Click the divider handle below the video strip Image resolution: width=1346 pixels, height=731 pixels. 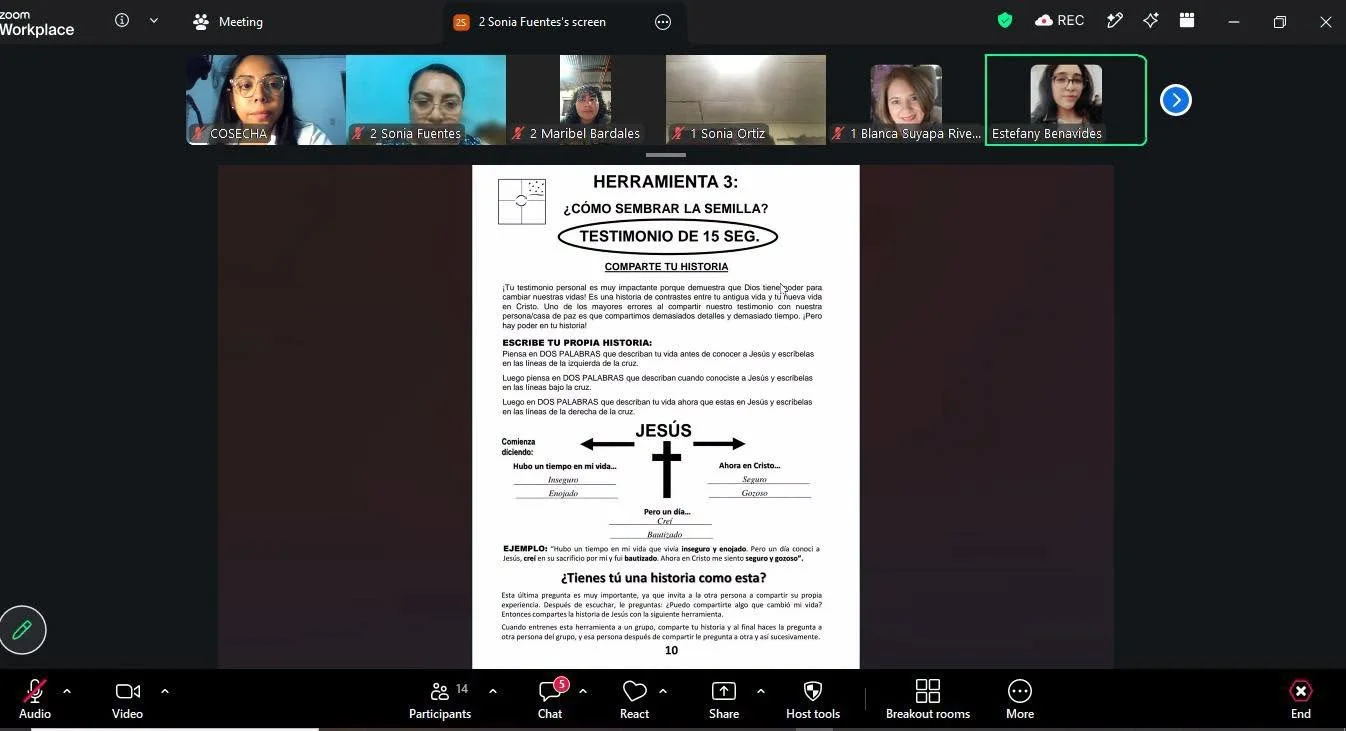point(666,155)
